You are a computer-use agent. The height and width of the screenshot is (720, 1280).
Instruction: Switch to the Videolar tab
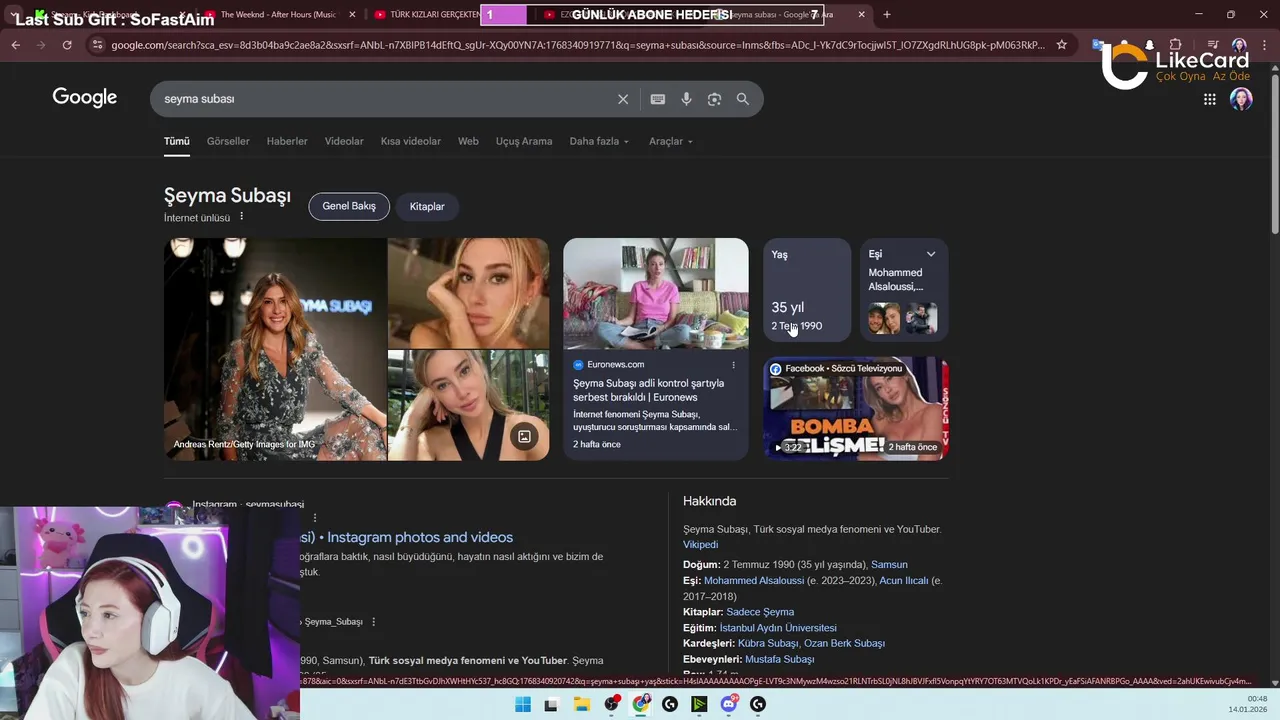(x=344, y=141)
